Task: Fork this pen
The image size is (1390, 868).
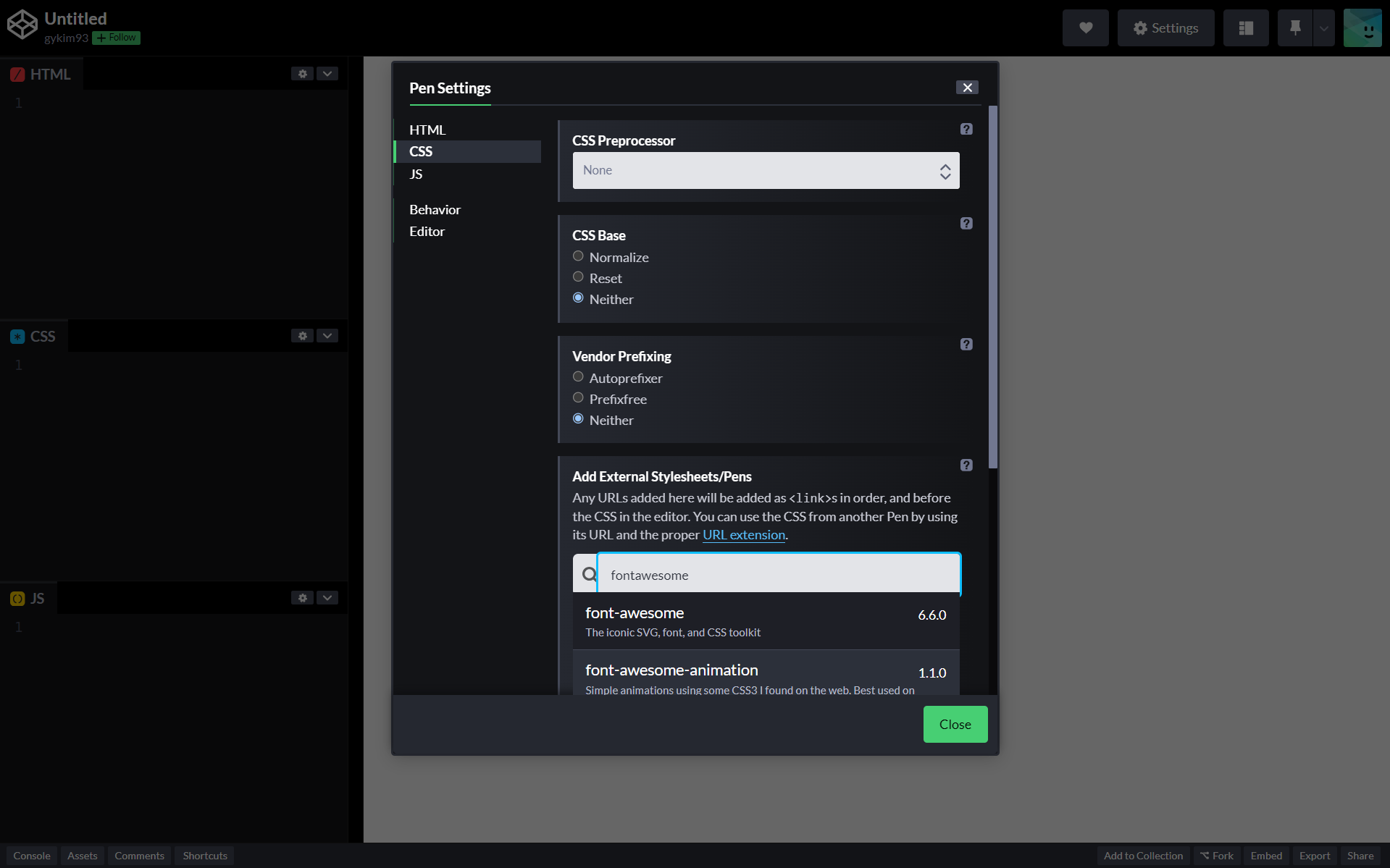Action: (1217, 856)
